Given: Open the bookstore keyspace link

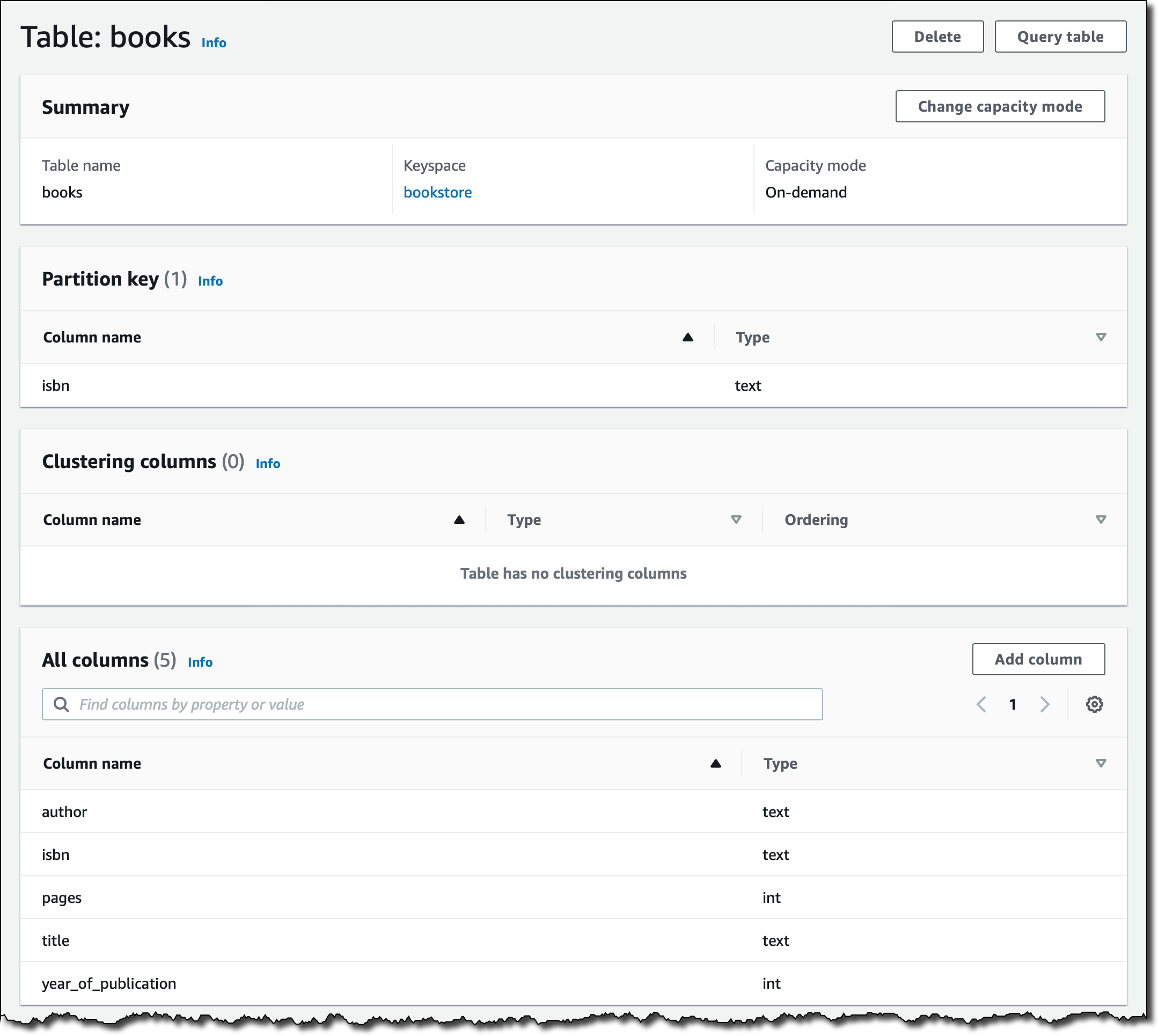Looking at the screenshot, I should pyautogui.click(x=437, y=192).
